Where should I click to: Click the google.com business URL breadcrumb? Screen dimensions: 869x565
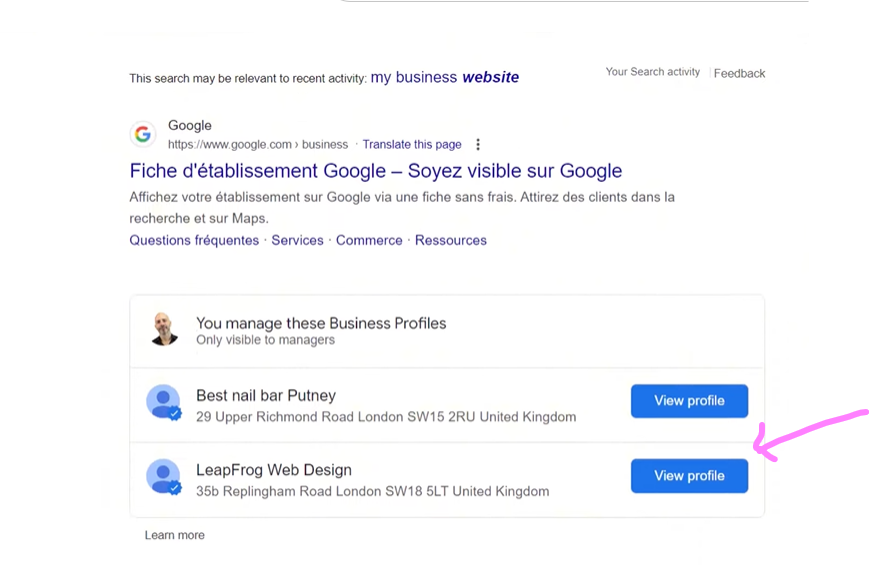tap(257, 144)
